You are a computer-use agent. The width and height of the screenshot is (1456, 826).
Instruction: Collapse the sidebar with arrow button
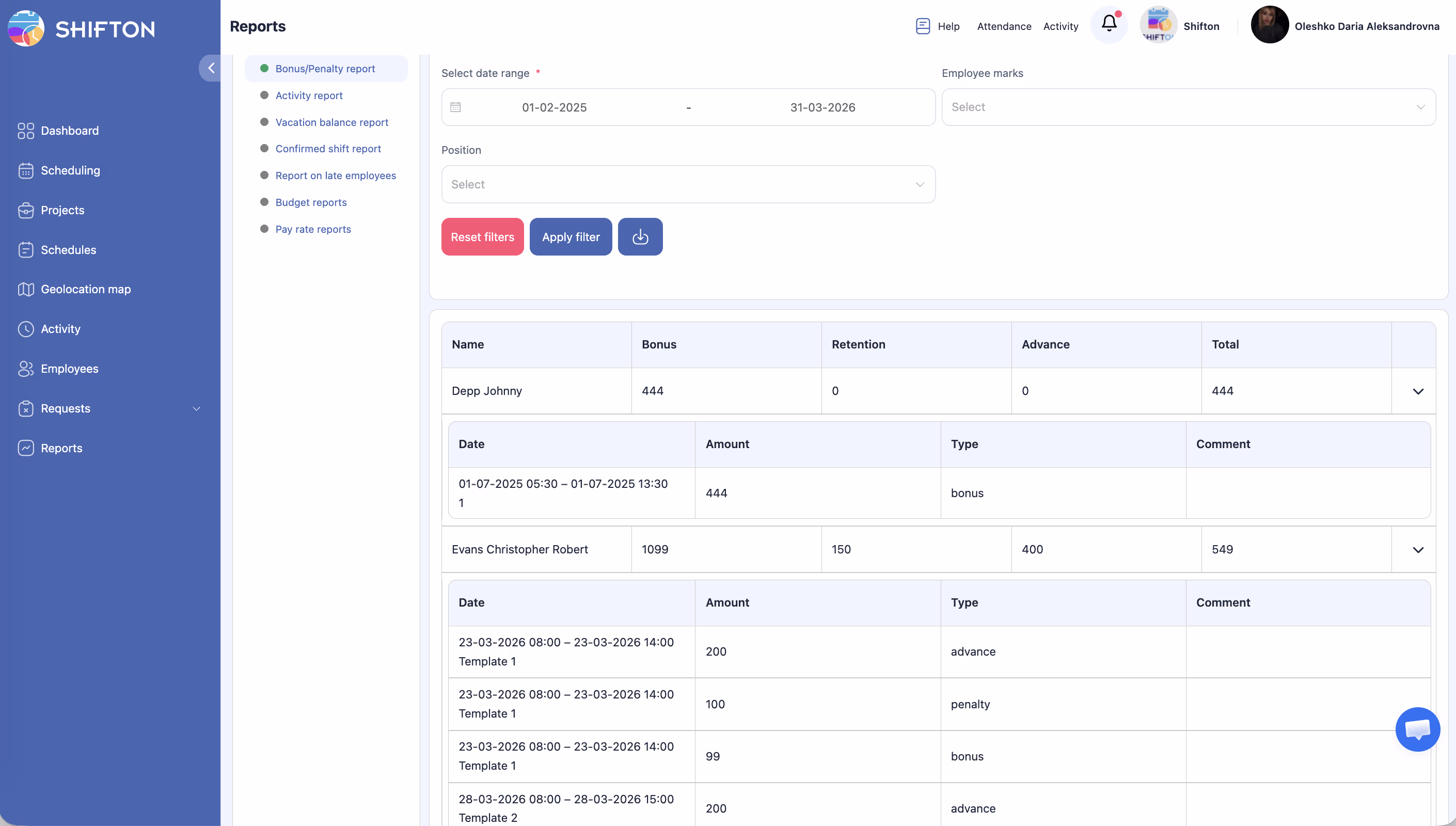211,68
